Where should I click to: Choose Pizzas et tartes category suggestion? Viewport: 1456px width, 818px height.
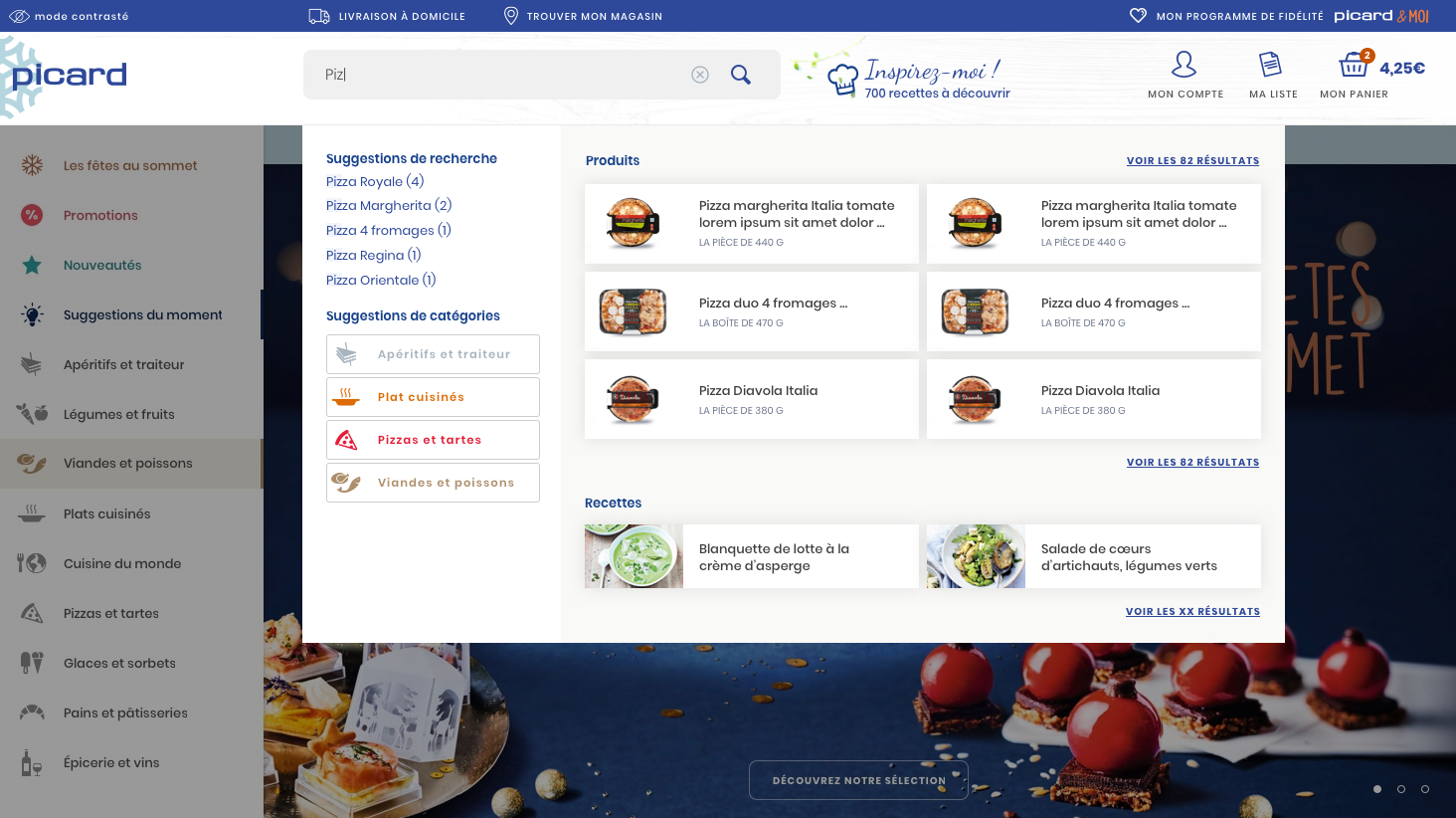pyautogui.click(x=433, y=440)
